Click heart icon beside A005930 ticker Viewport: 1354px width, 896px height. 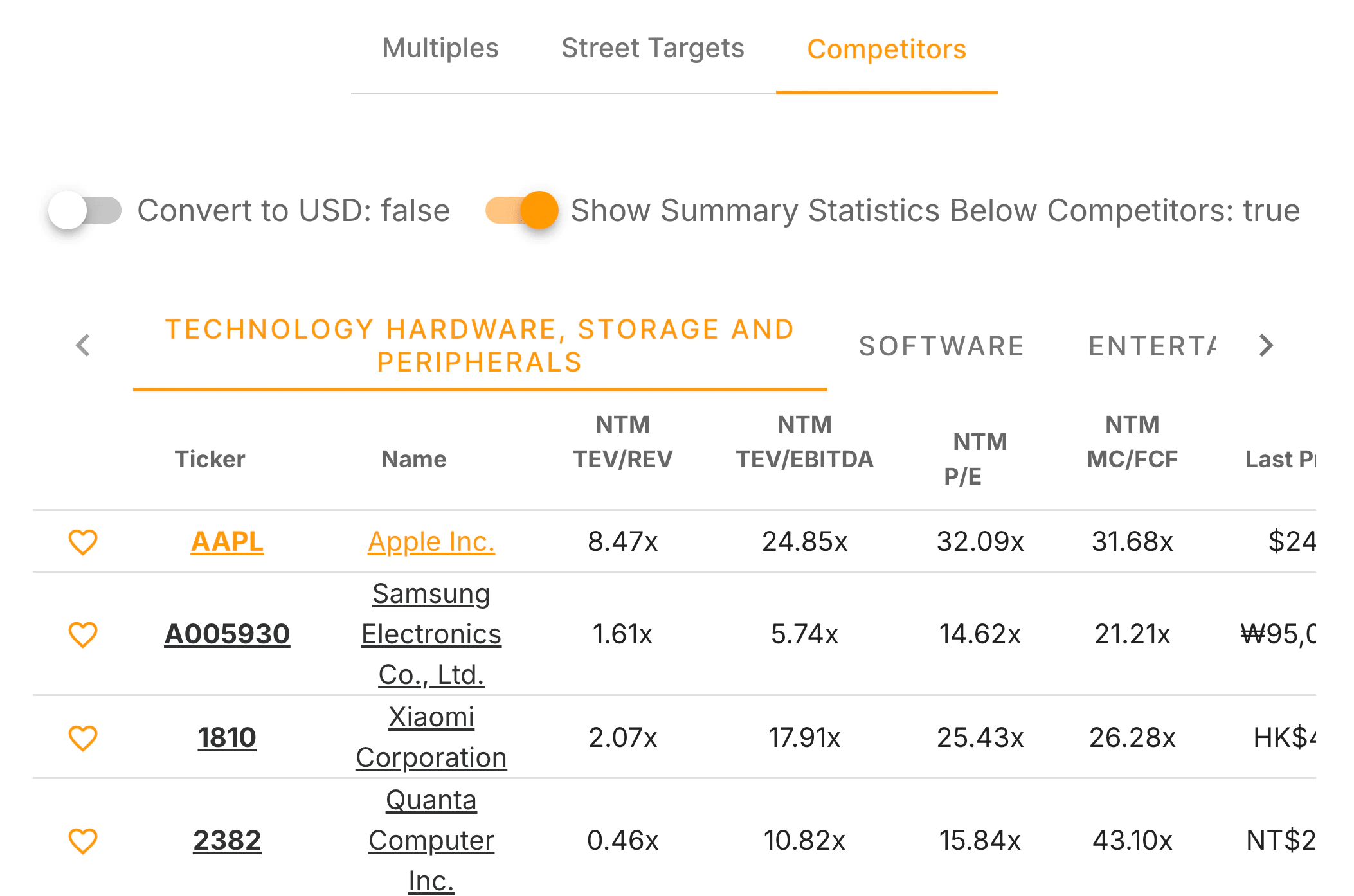tap(83, 634)
